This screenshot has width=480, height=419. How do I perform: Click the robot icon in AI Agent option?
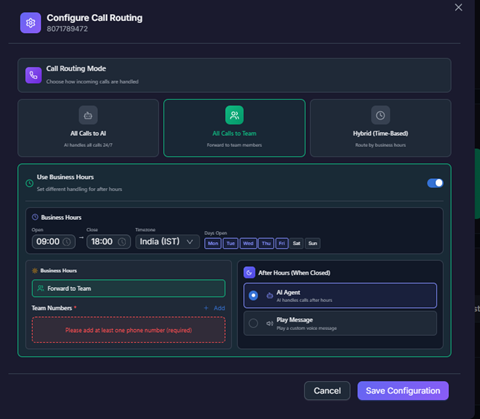(x=270, y=295)
